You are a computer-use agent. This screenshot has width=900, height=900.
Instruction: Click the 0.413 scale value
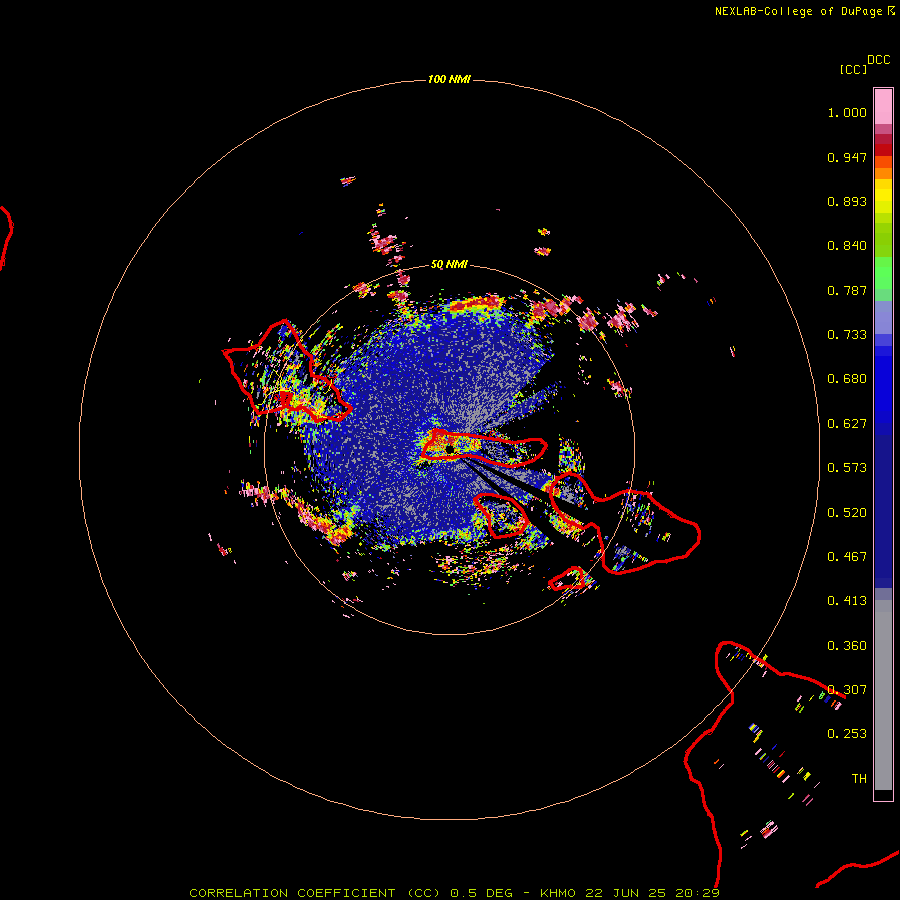(x=847, y=601)
